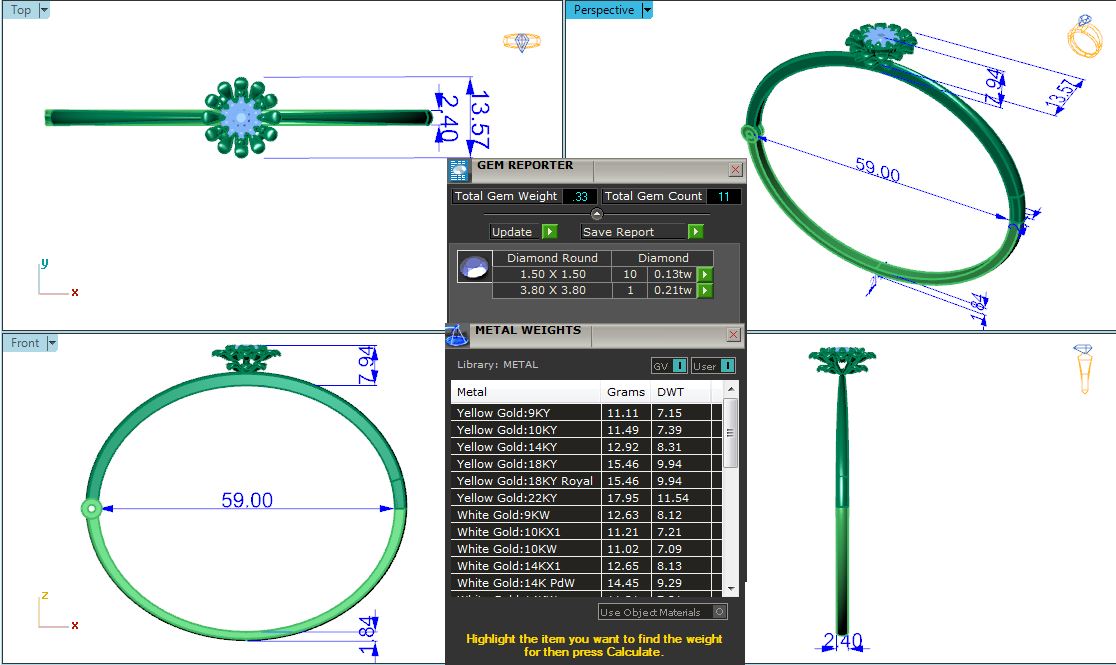
Task: Enable Use Object Materials option
Action: [x=720, y=612]
